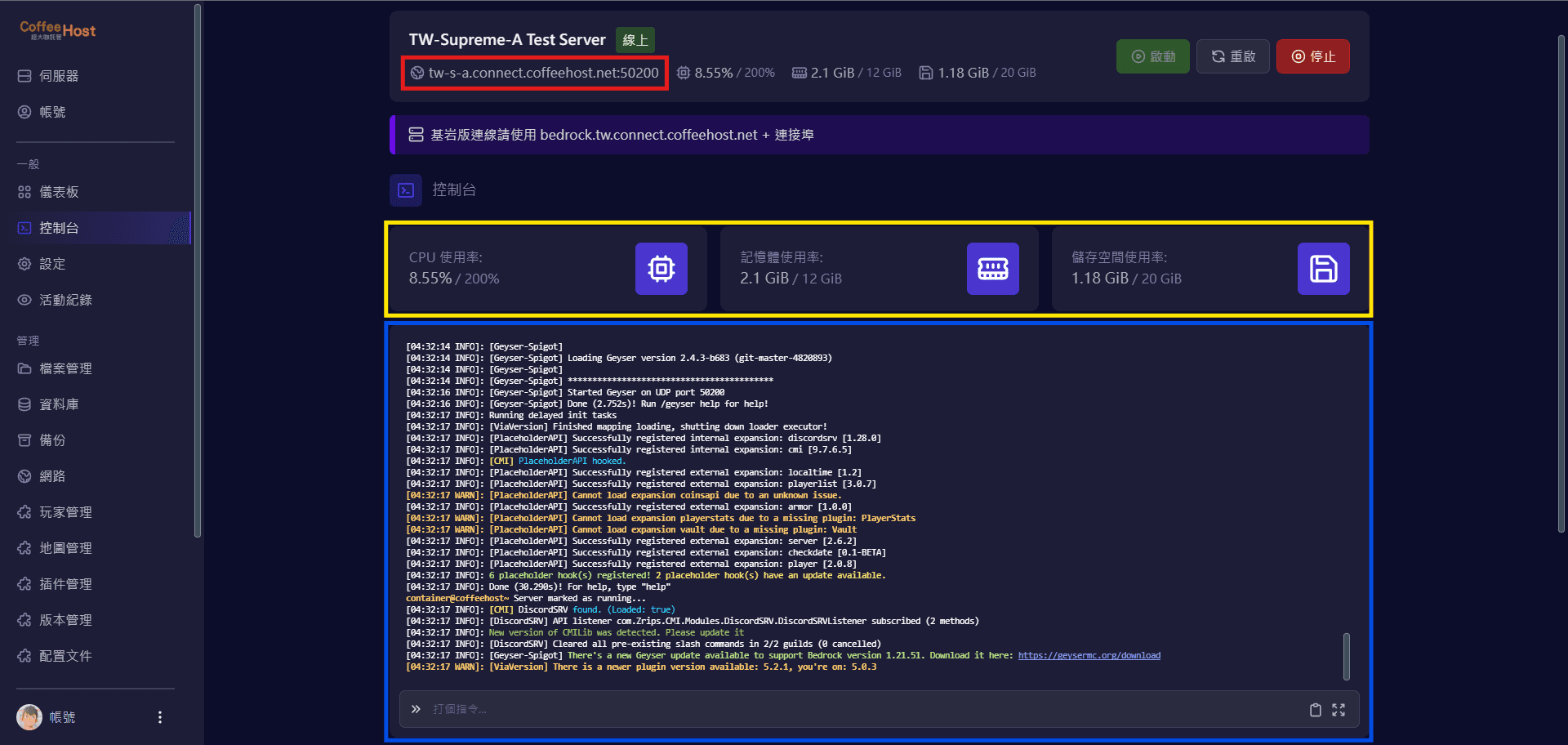This screenshot has width=1568, height=745.
Task: Click the double-chevron prompt icon
Action: coord(416,709)
